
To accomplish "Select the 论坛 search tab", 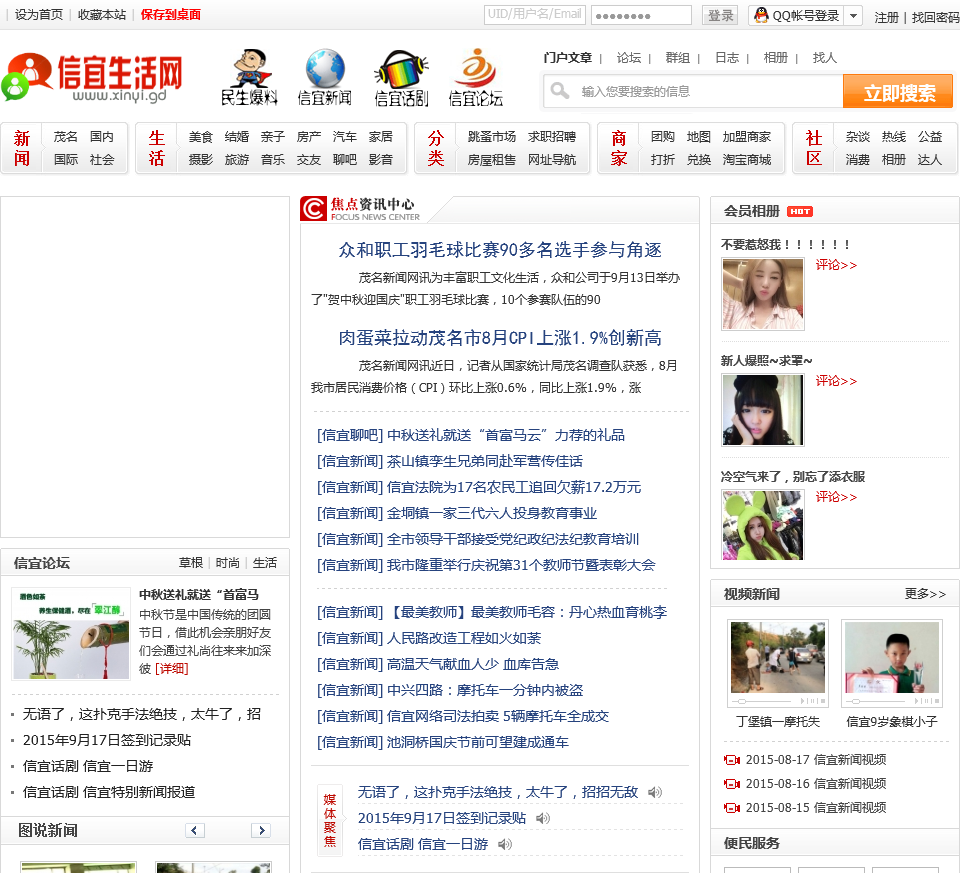I will click(x=629, y=58).
